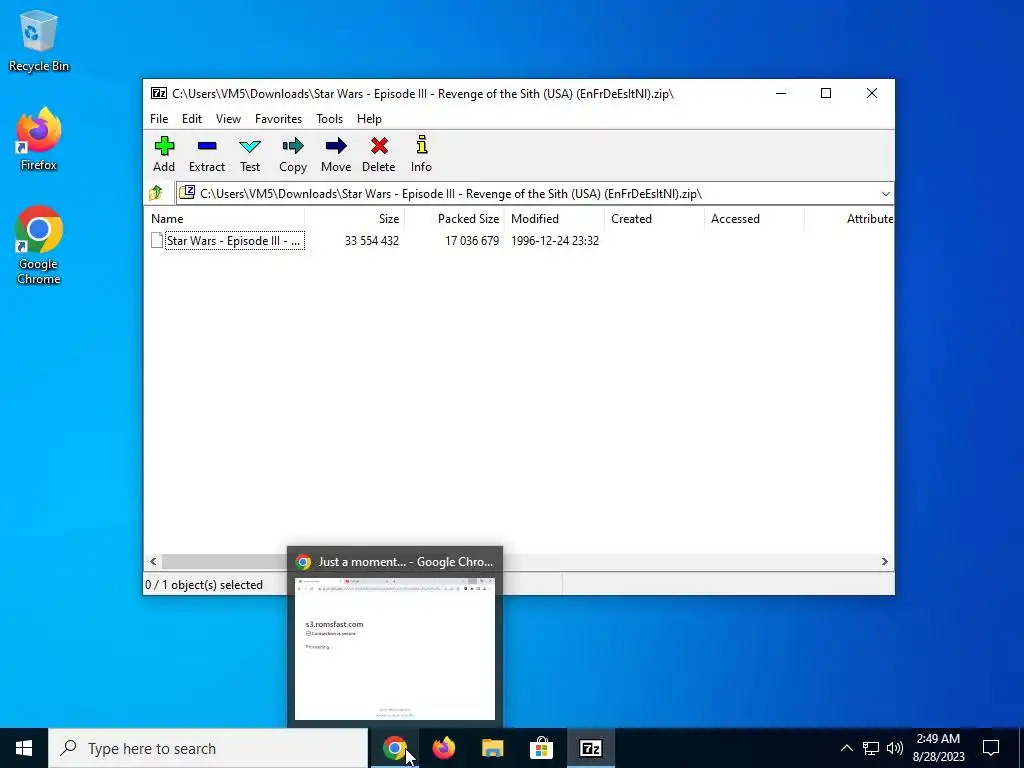
Task: Click the taskbar clock and date
Action: [938, 748]
